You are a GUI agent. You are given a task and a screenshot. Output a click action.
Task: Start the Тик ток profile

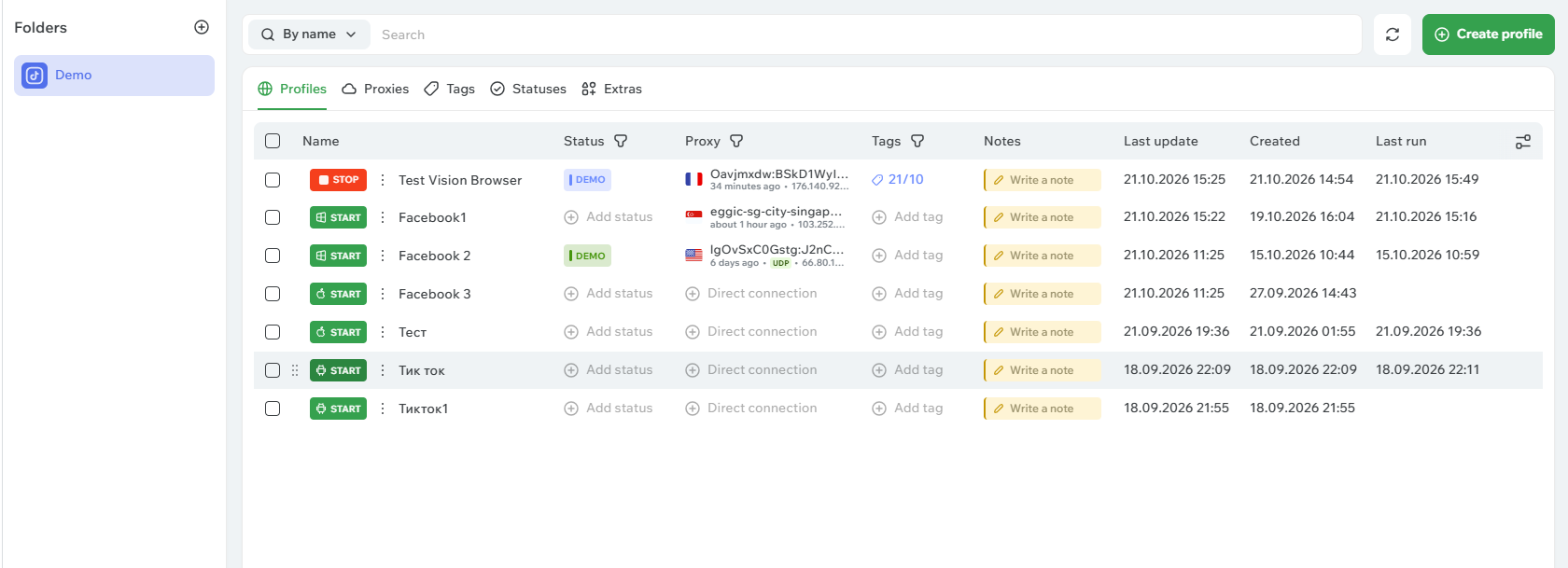point(338,370)
